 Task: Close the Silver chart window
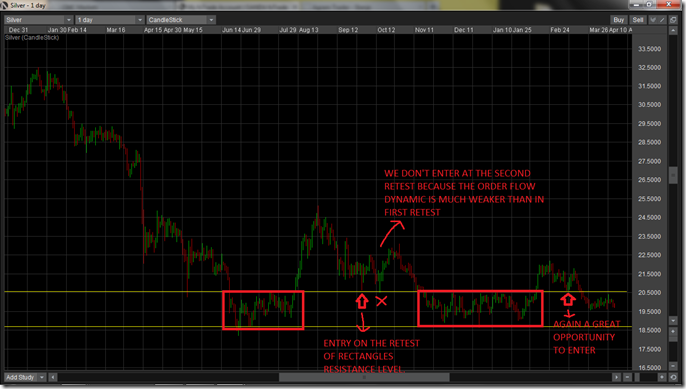click(668, 4)
